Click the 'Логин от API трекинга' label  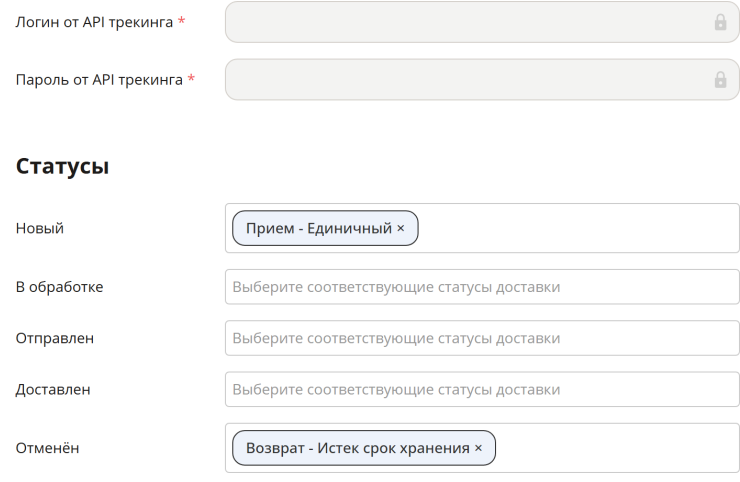[x=94, y=22]
